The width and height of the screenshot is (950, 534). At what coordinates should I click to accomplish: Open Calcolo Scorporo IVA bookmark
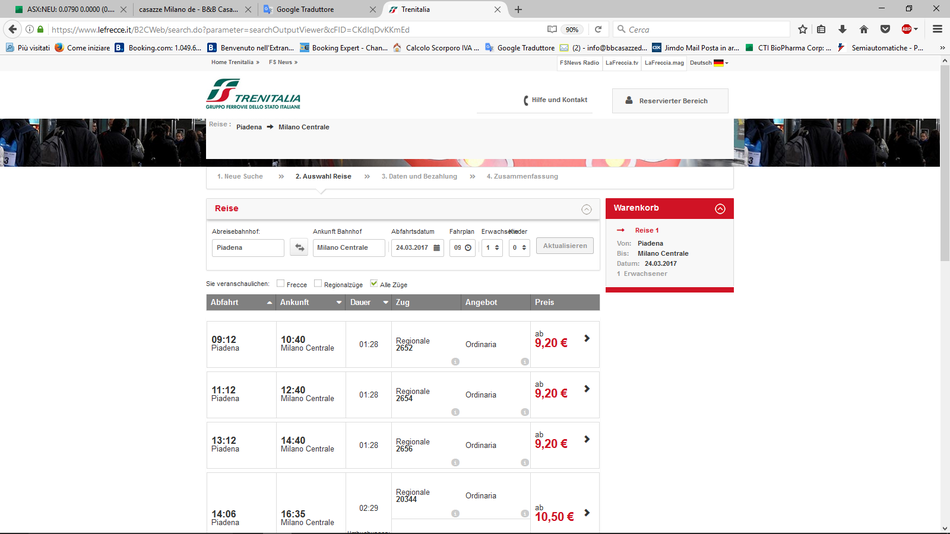pos(436,48)
